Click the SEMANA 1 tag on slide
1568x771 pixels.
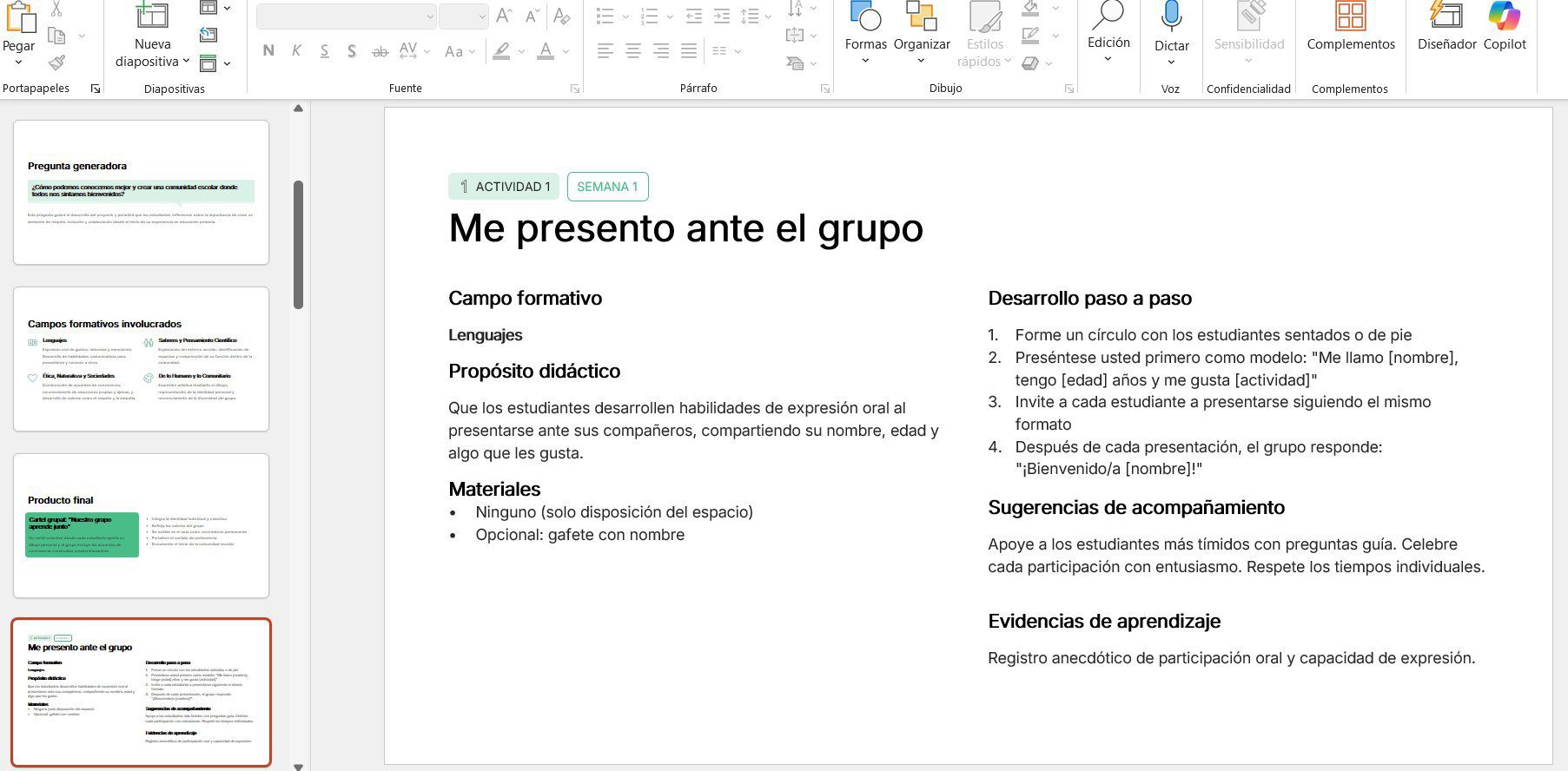607,187
